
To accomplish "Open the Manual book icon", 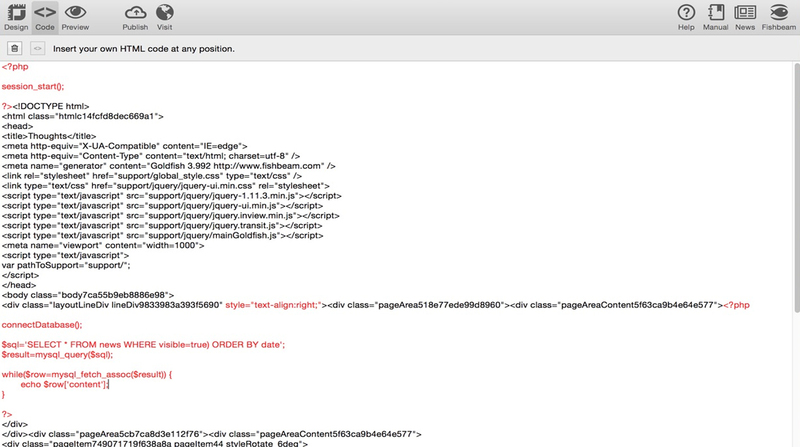I will click(715, 17).
